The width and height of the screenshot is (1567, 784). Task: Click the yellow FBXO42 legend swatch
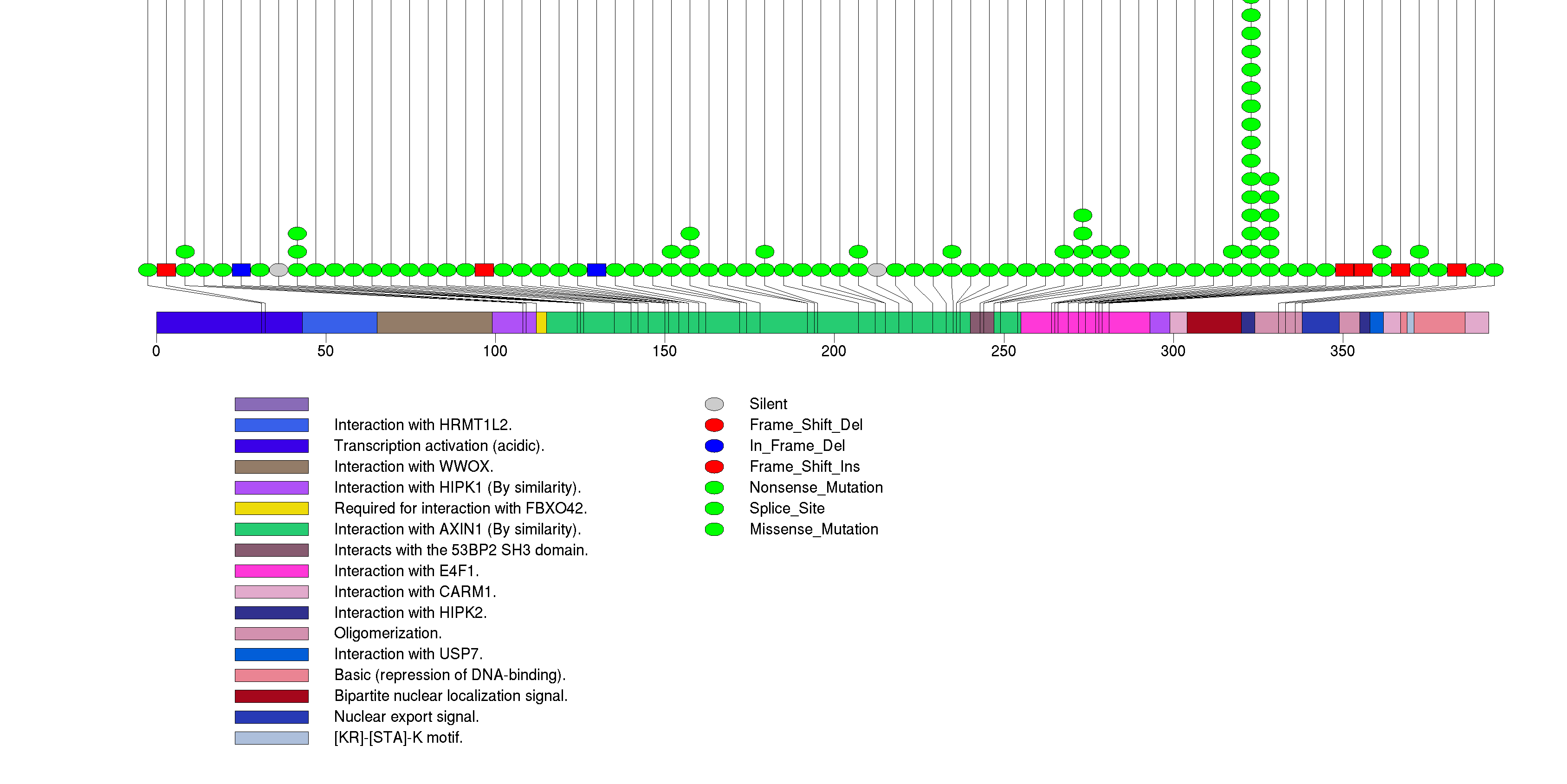[272, 508]
